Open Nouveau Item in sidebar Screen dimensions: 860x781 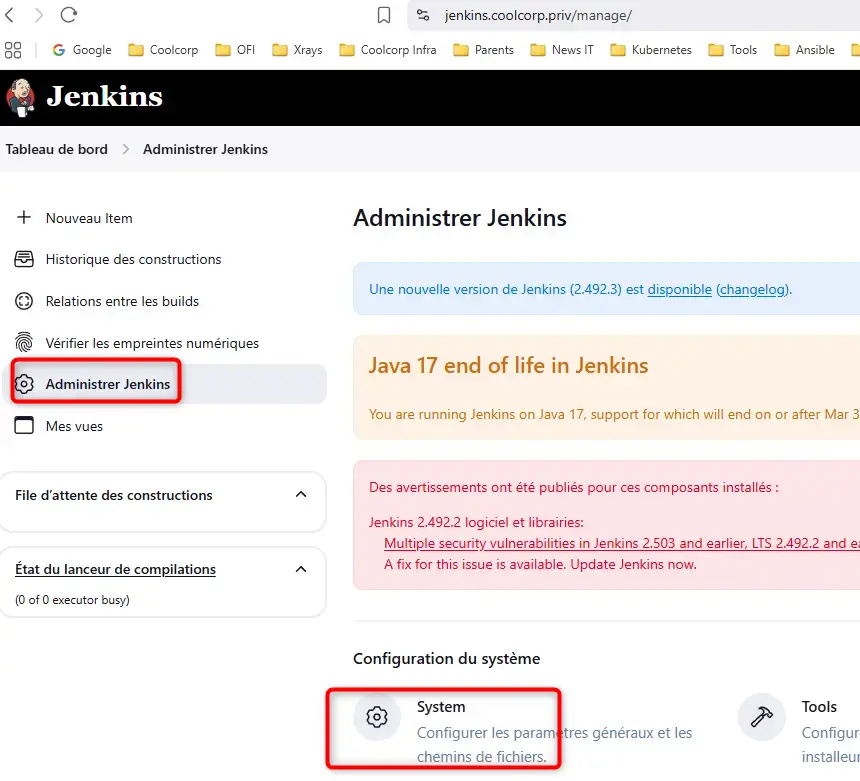point(89,218)
